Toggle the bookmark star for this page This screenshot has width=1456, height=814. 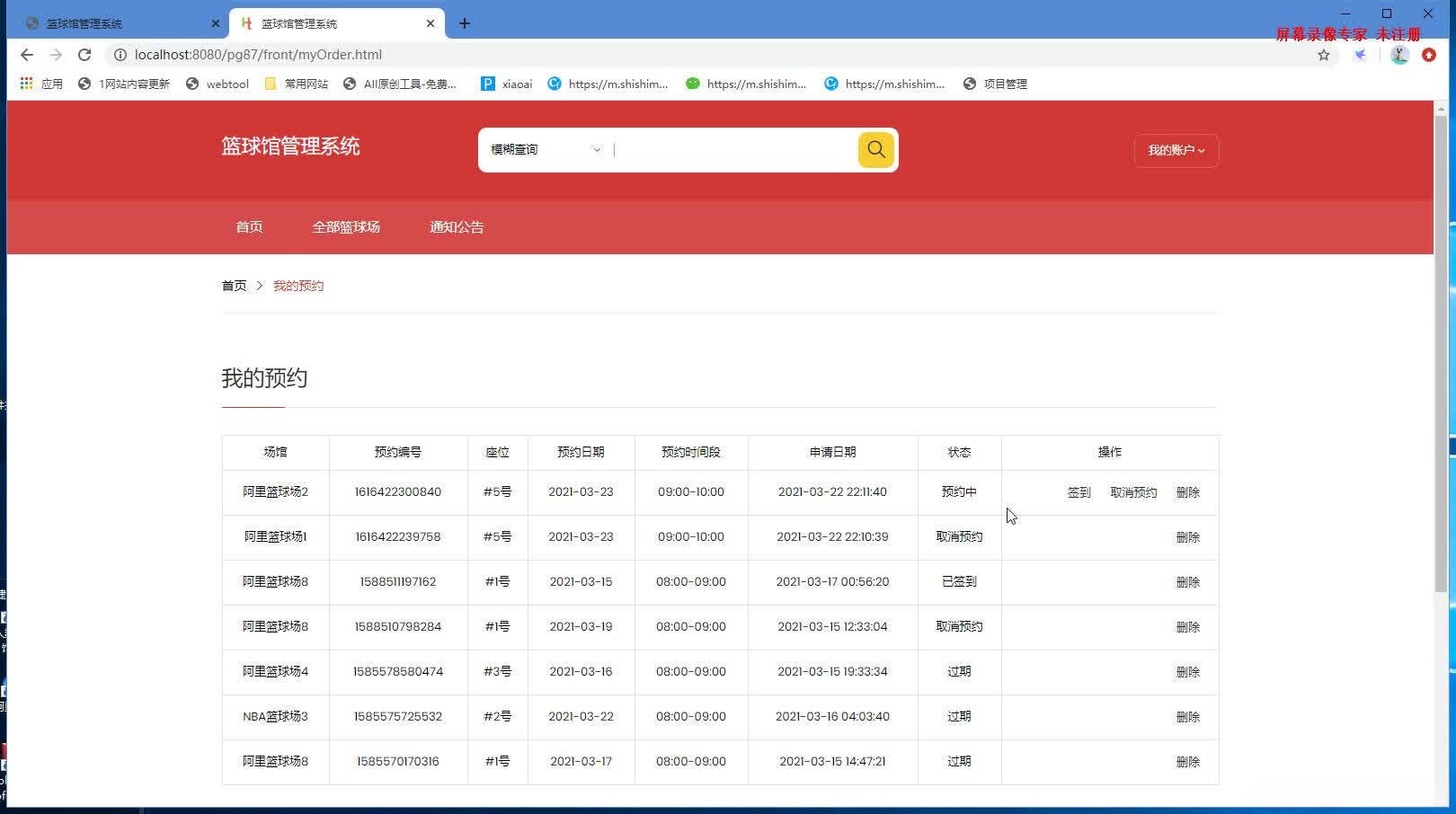click(x=1322, y=55)
